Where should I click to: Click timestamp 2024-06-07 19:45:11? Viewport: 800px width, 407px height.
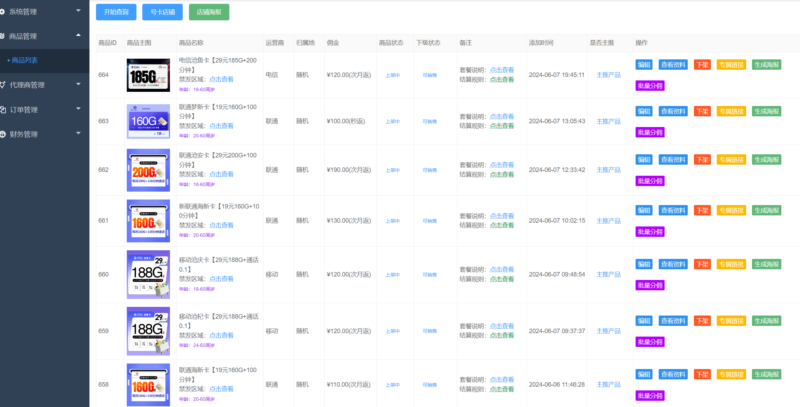(x=557, y=75)
